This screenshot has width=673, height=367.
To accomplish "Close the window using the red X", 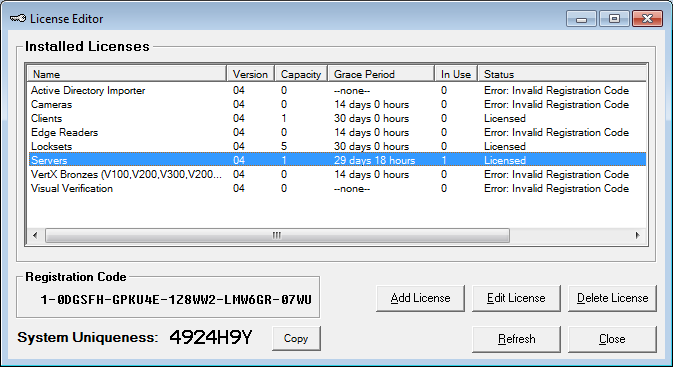I will click(x=647, y=19).
